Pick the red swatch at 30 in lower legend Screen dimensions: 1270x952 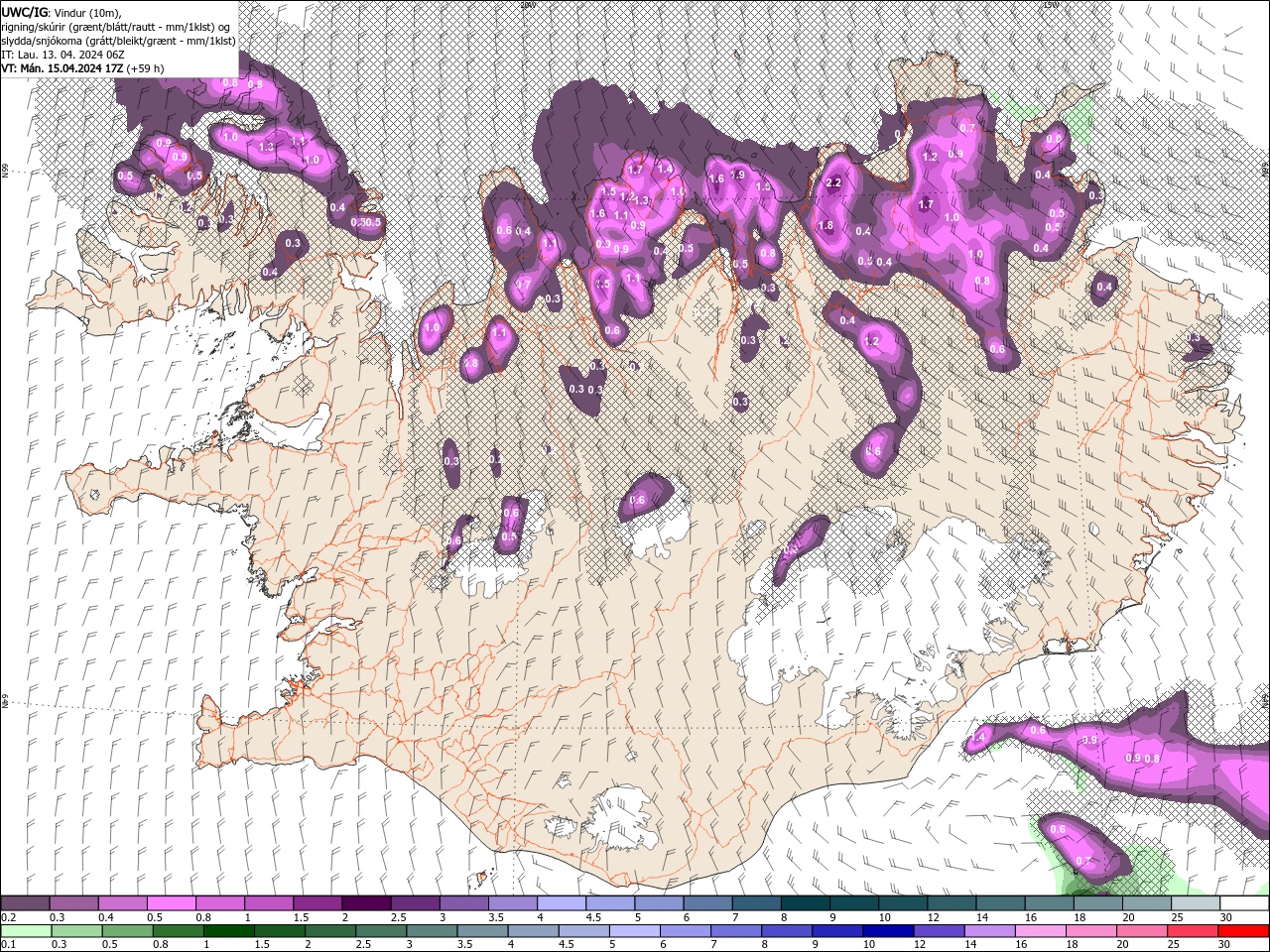[x=1243, y=930]
